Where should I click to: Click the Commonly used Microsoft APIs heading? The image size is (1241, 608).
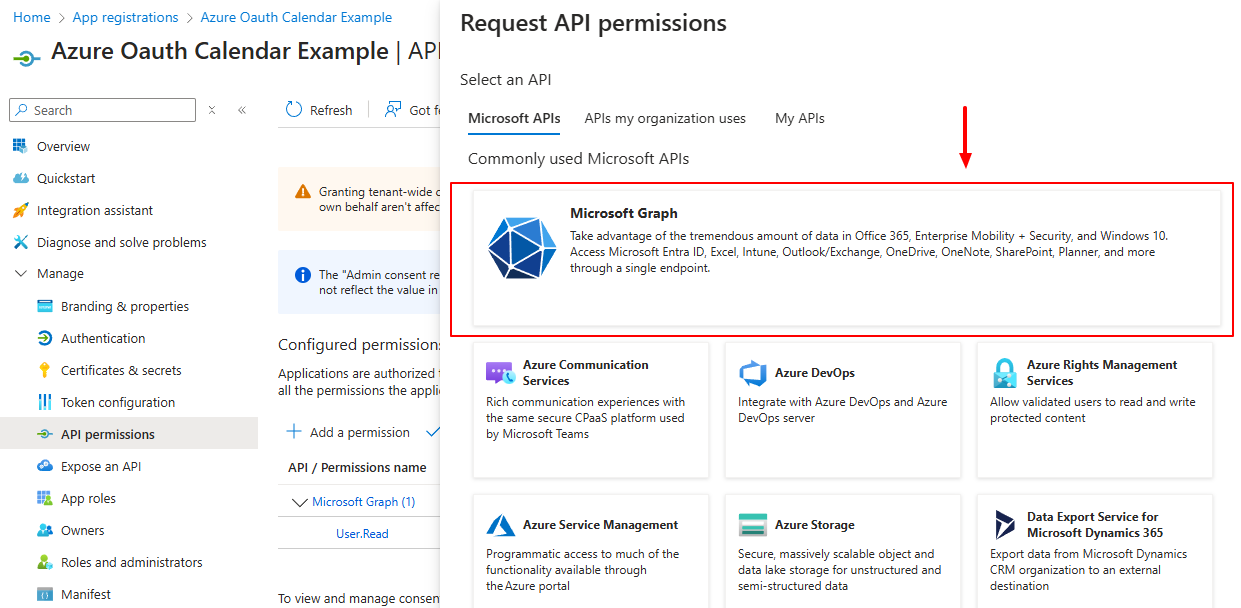click(x=578, y=159)
